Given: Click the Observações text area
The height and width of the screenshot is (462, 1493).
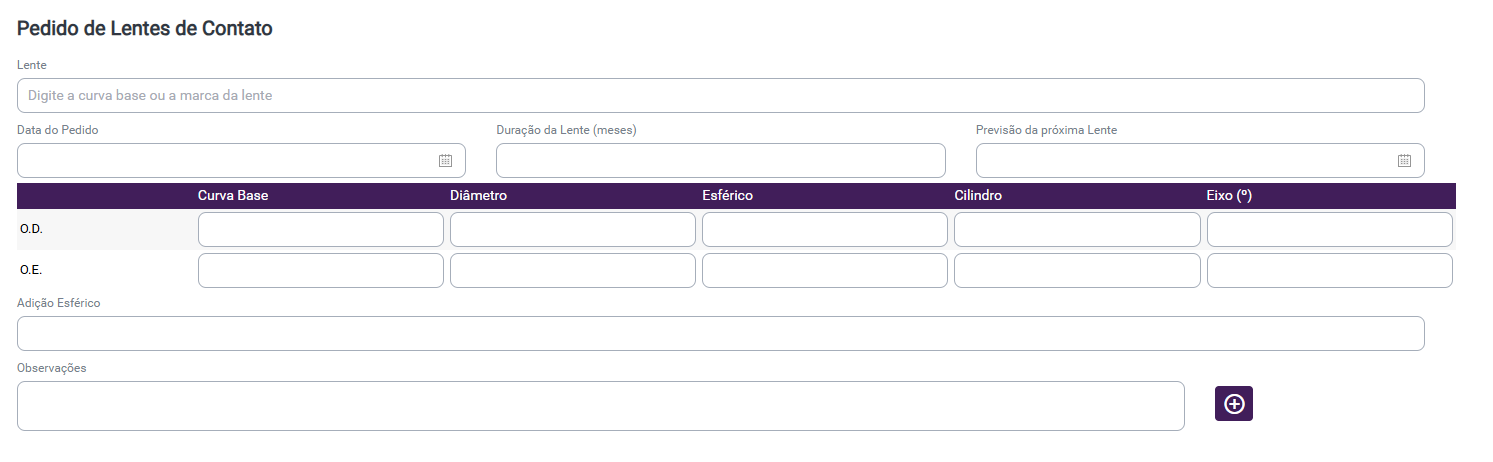Looking at the screenshot, I should [600, 405].
